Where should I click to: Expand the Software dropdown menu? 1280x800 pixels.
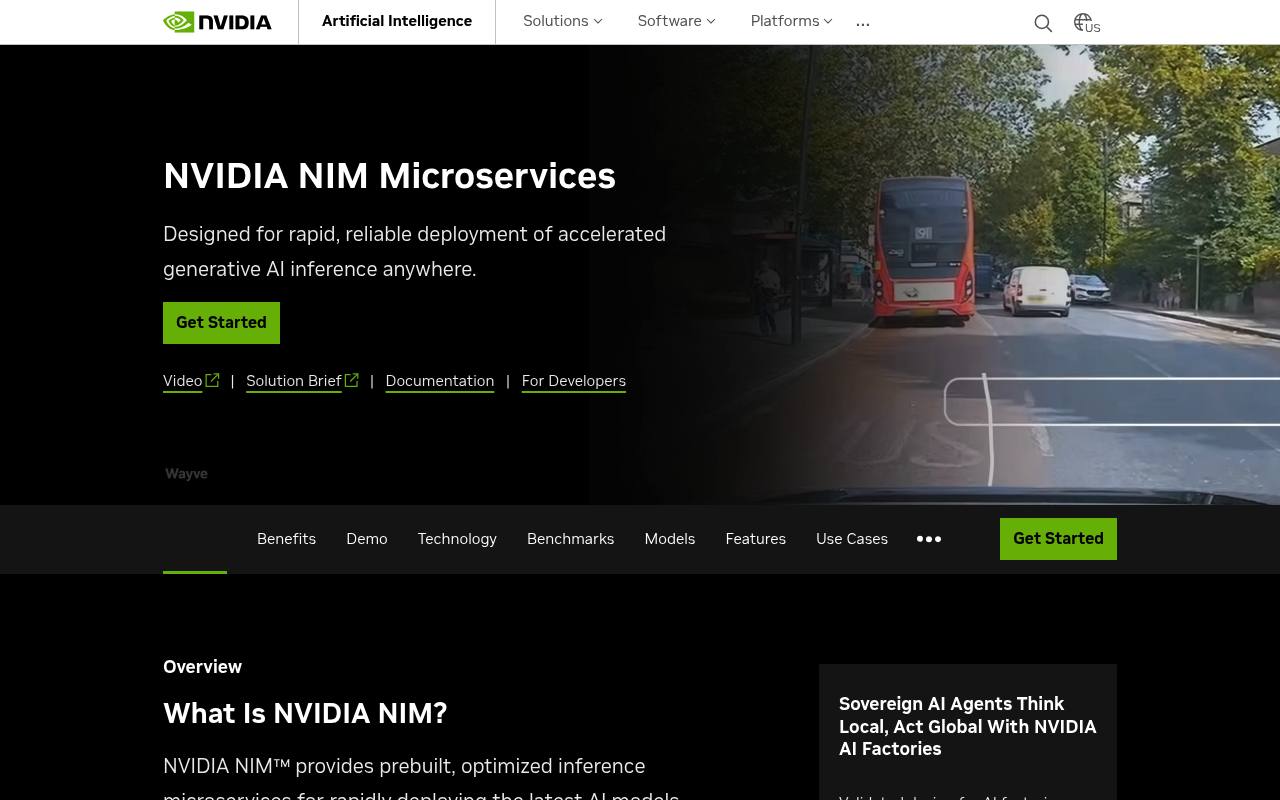pos(677,21)
